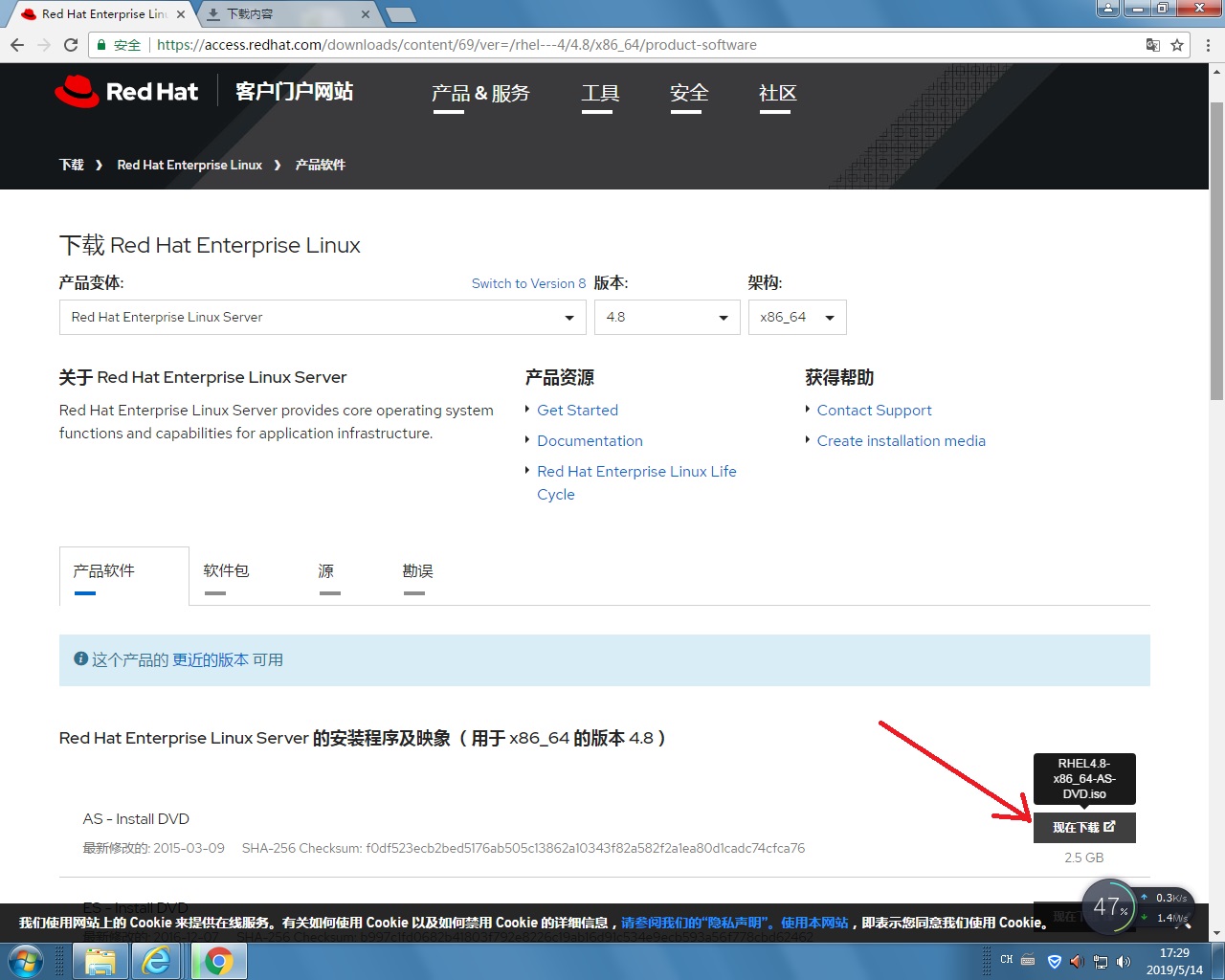Viewport: 1225px width, 980px height.
Task: Click the scrollbar down arrow
Action: tap(1216, 933)
